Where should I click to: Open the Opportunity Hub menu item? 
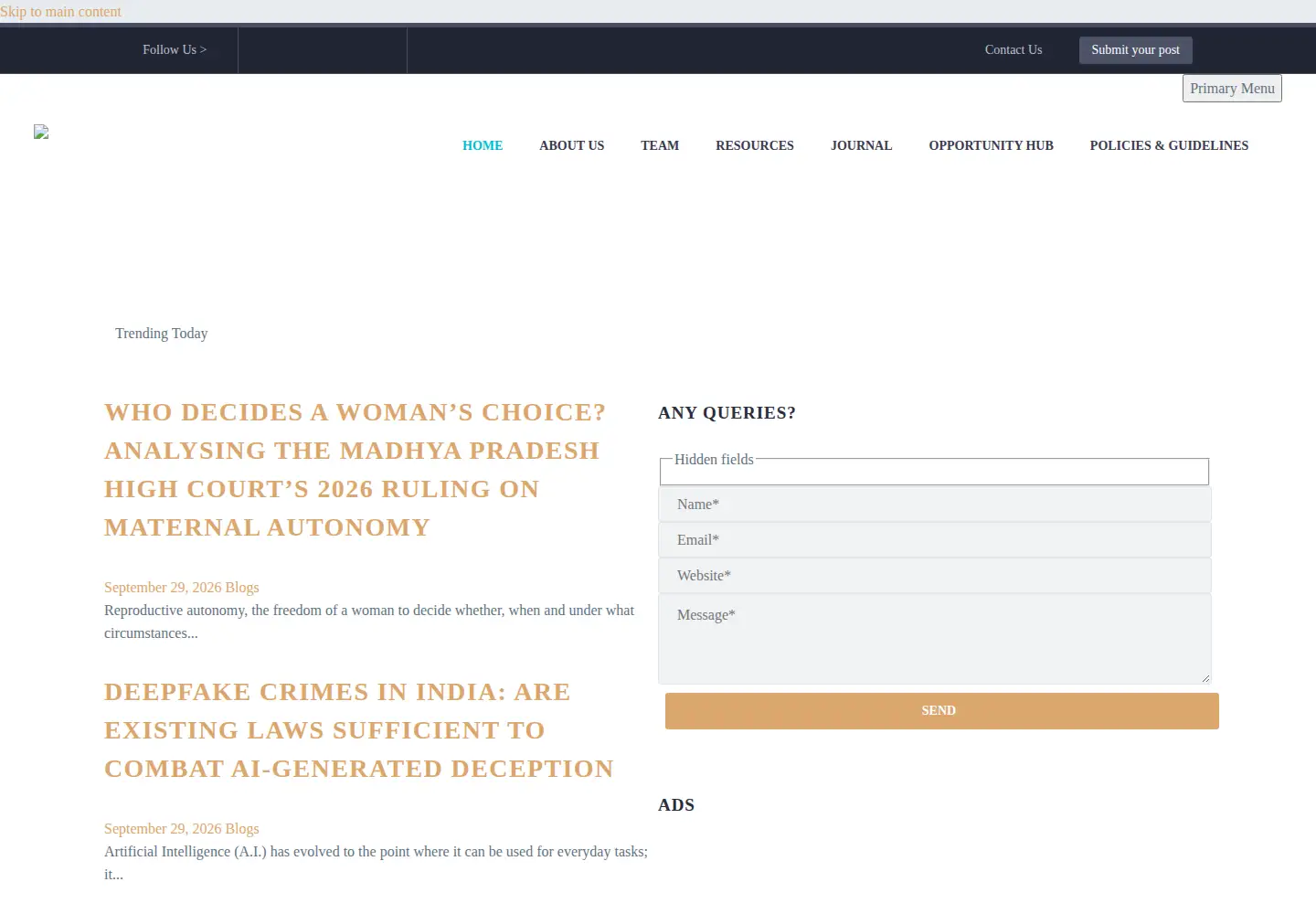click(x=992, y=145)
